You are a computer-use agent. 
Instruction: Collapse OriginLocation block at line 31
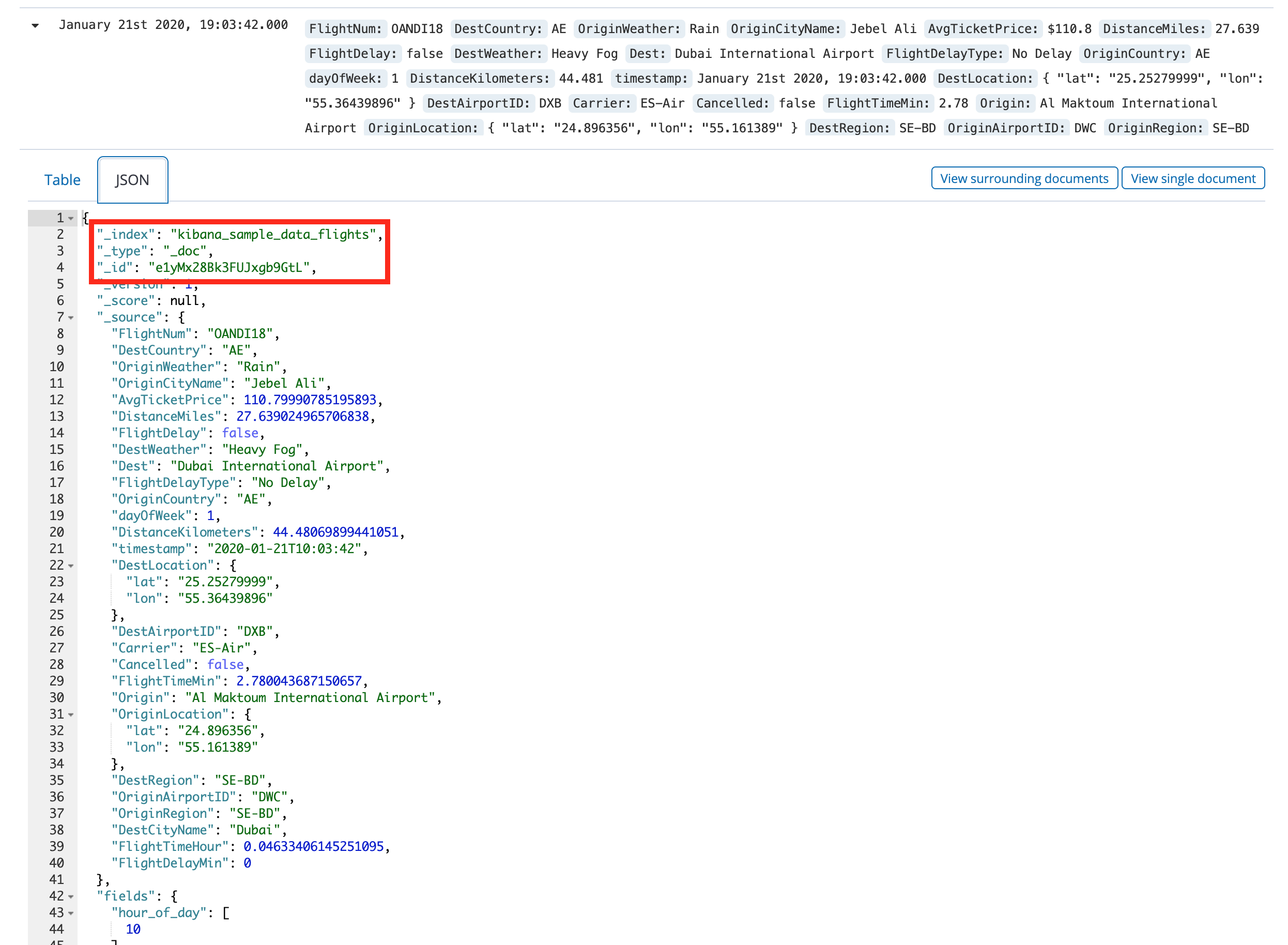coord(71,714)
